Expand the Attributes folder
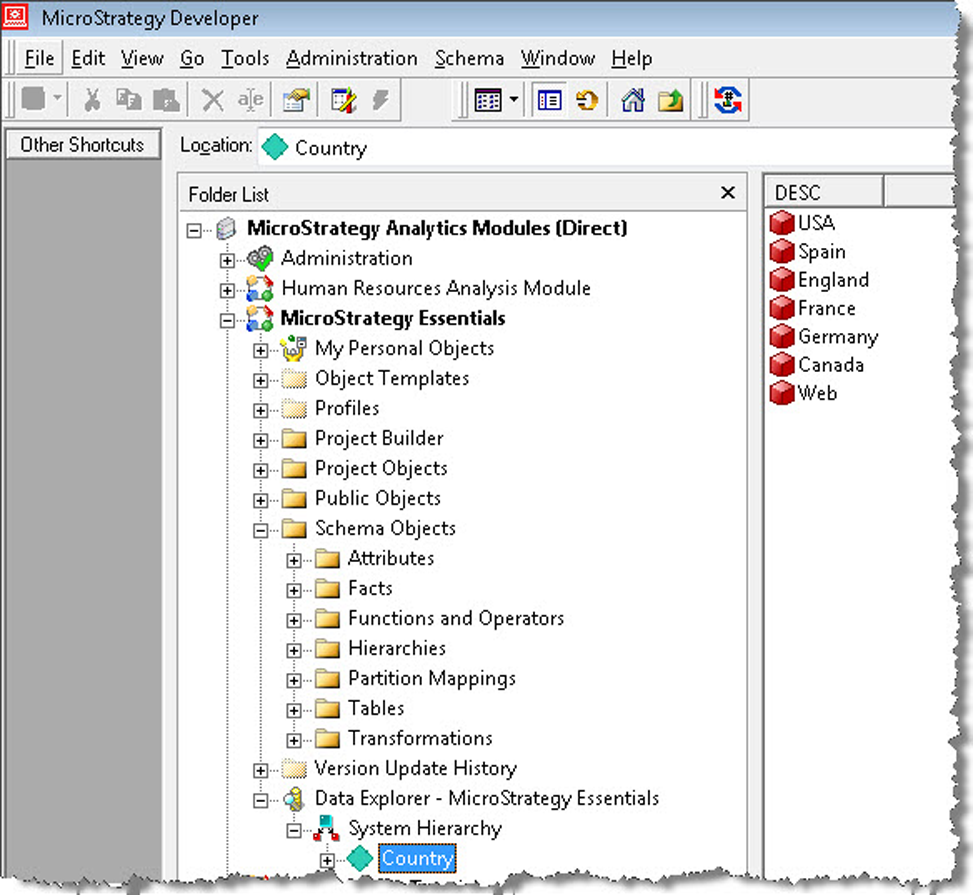The height and width of the screenshot is (895, 973). 292,558
